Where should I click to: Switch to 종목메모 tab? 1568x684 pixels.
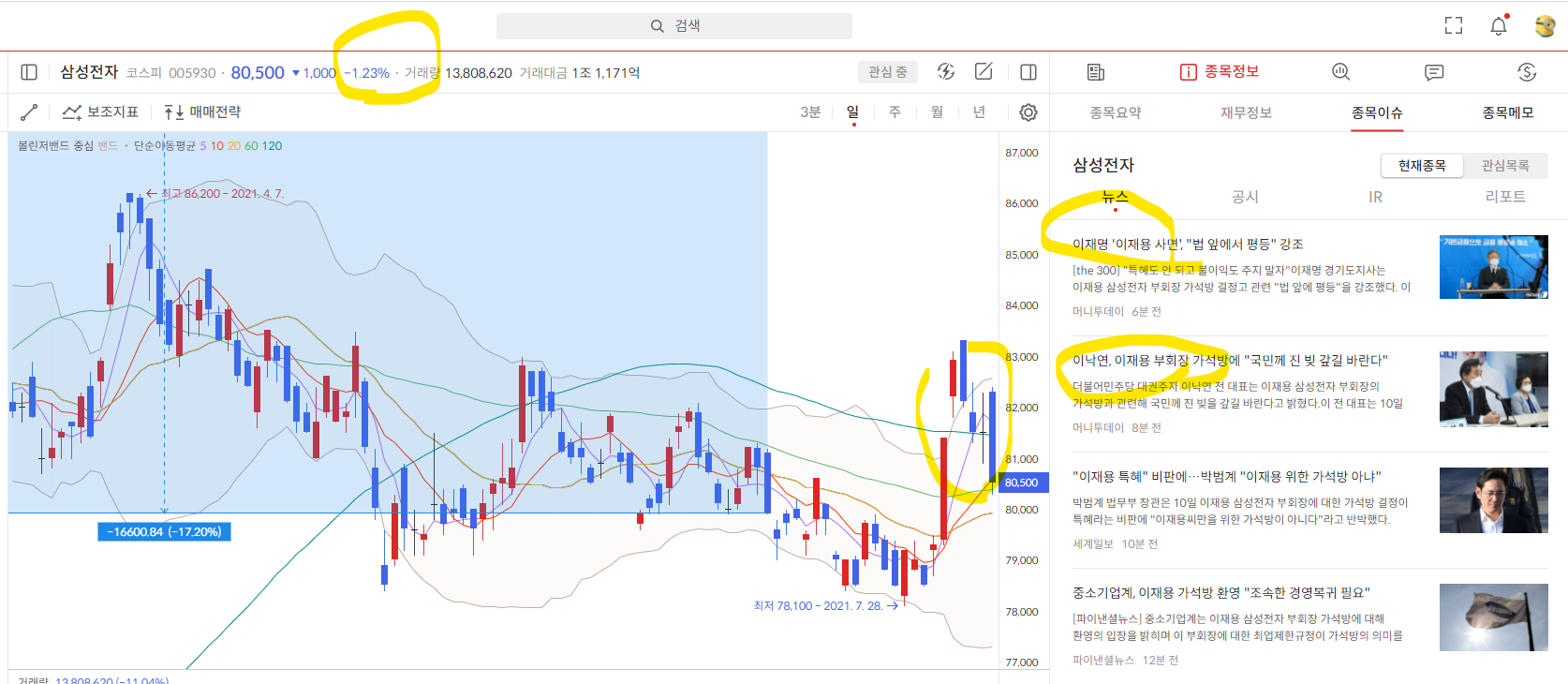(x=1508, y=112)
